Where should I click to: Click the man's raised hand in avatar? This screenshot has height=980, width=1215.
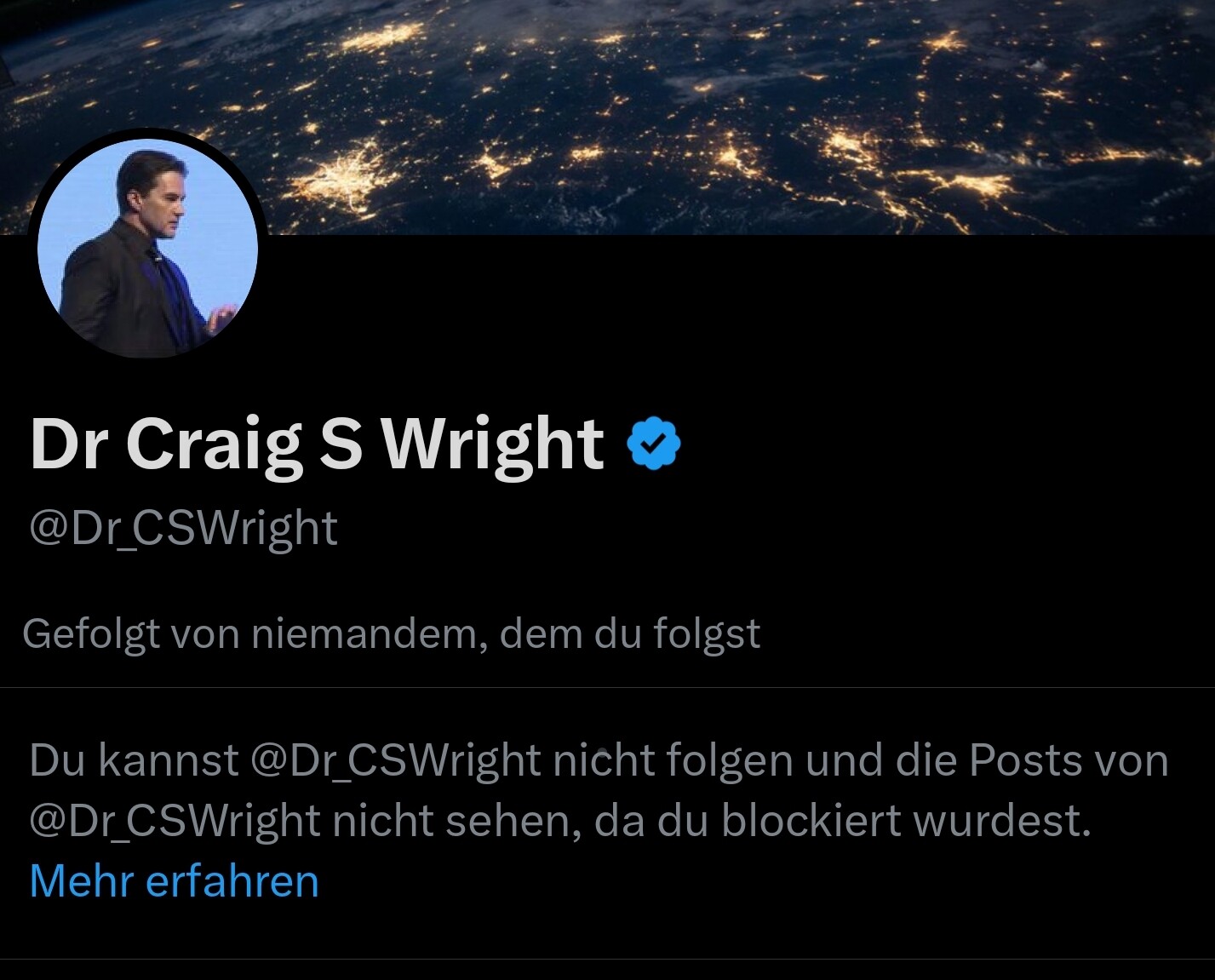[x=221, y=318]
